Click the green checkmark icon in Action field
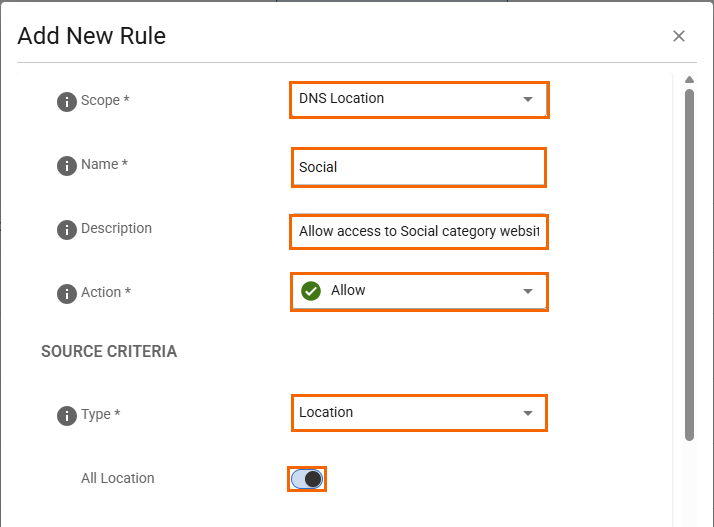This screenshot has width=714, height=527. [x=310, y=291]
